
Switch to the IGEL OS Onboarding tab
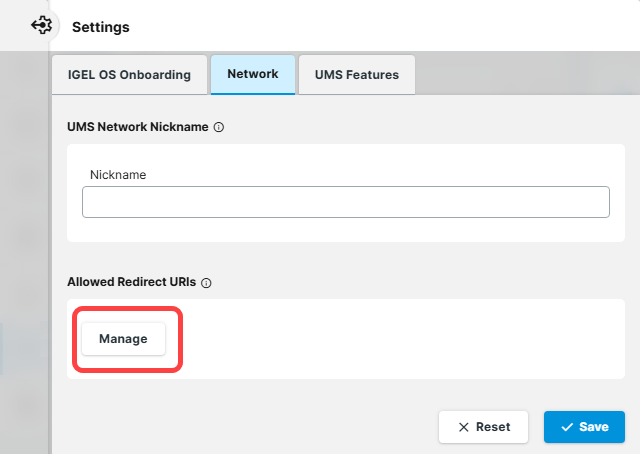[x=129, y=74]
